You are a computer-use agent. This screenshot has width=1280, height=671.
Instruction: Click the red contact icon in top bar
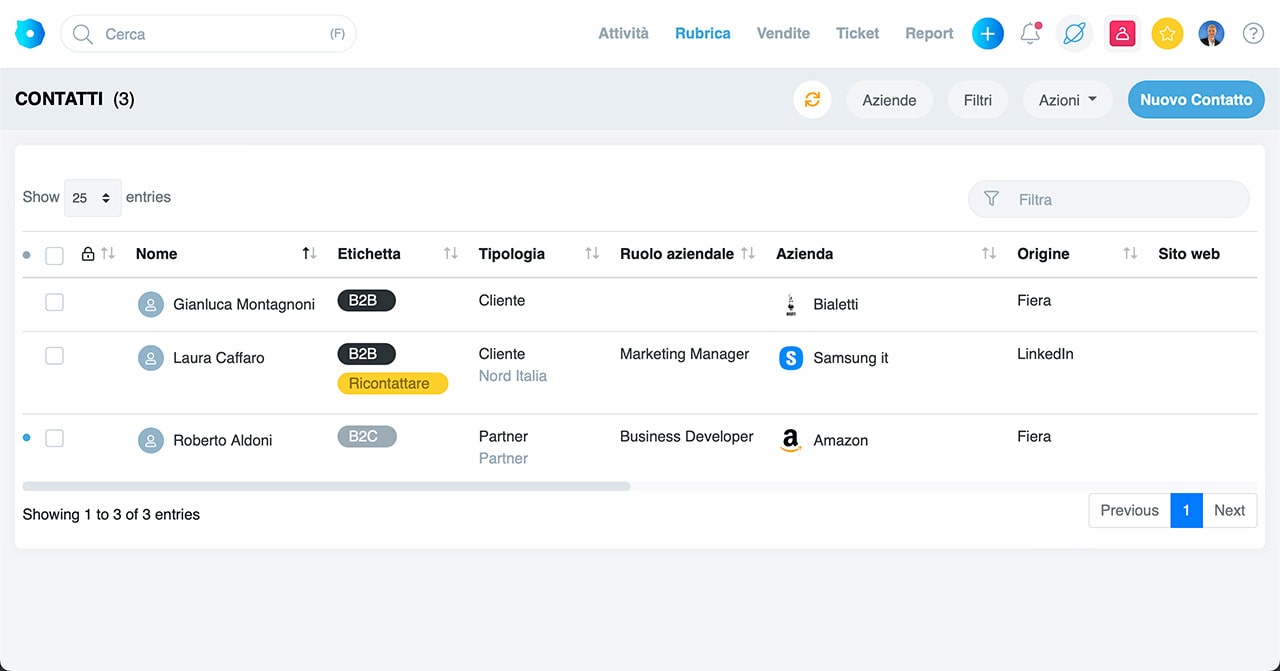pyautogui.click(x=1122, y=34)
